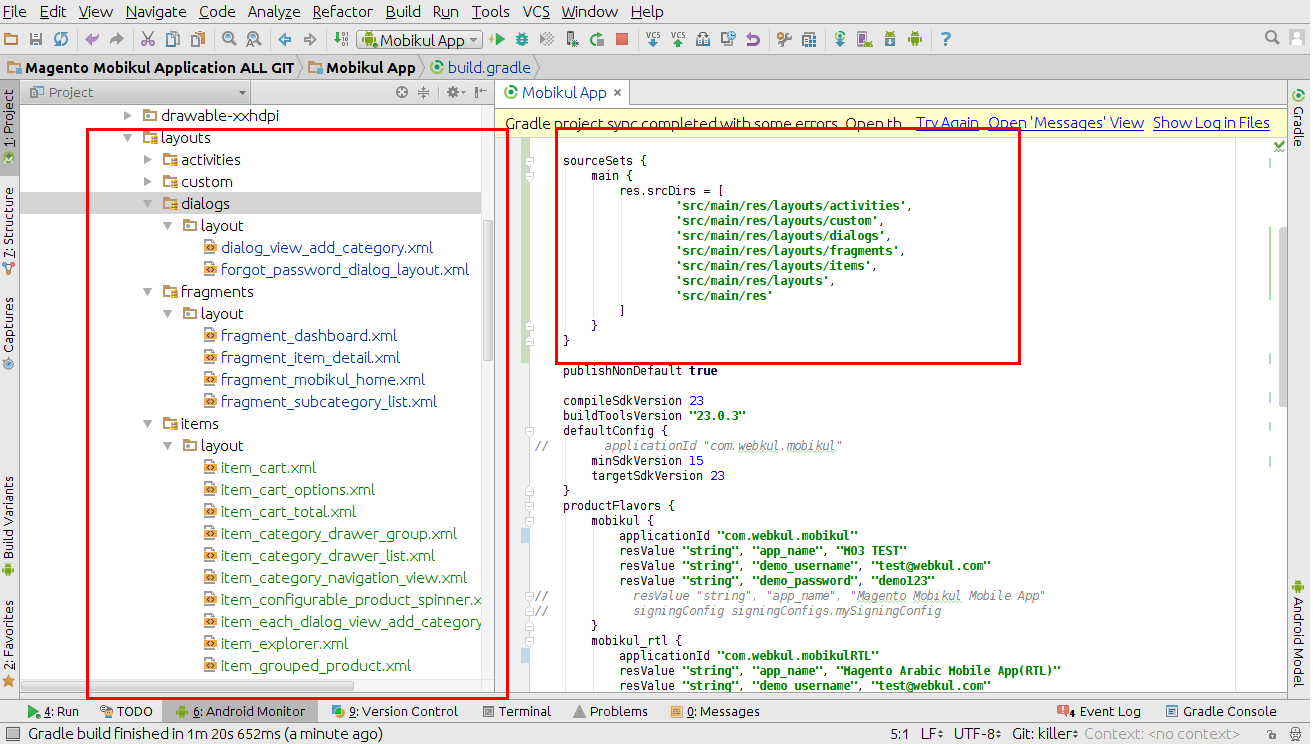Open the Gradle Console panel
This screenshot has height=744, width=1313.
coord(1220,712)
